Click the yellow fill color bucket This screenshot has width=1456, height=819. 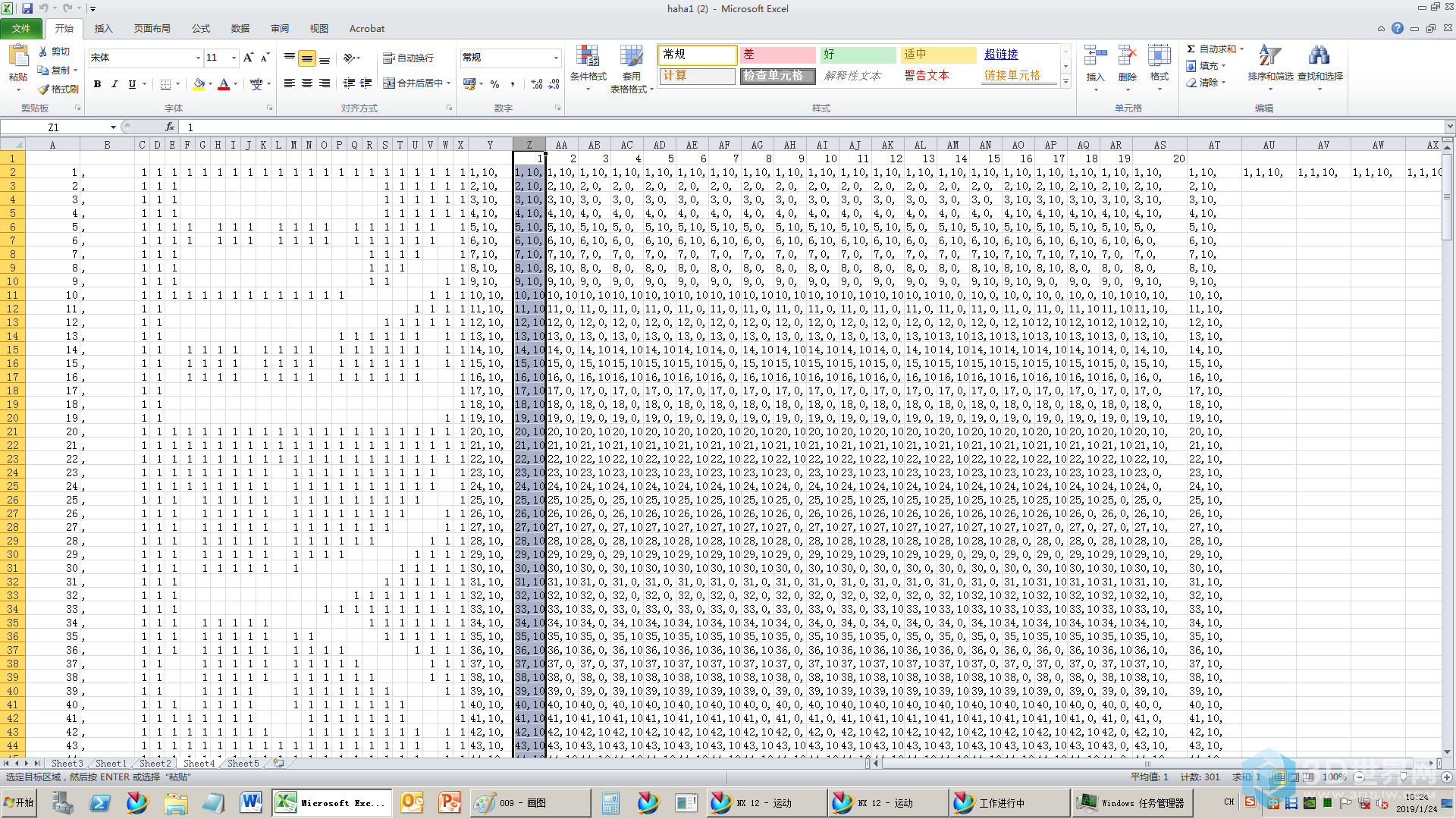(198, 84)
